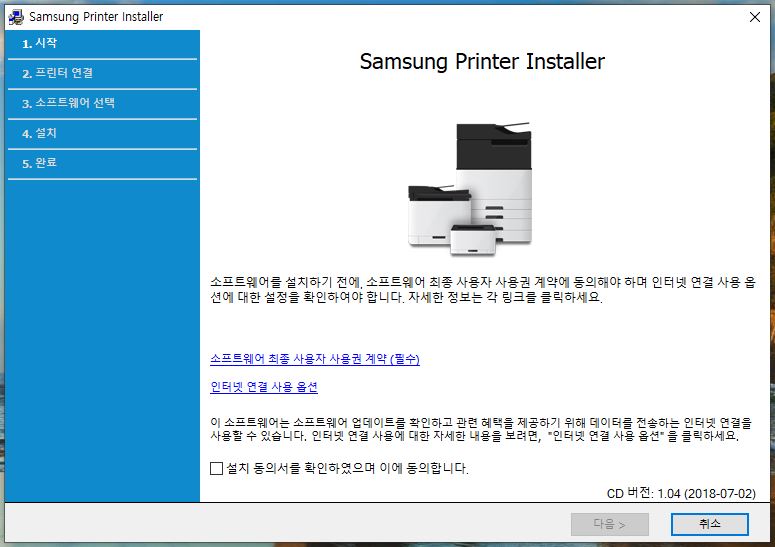
Task: Click the window title text Samsung Printer Installer
Action: 96,17
